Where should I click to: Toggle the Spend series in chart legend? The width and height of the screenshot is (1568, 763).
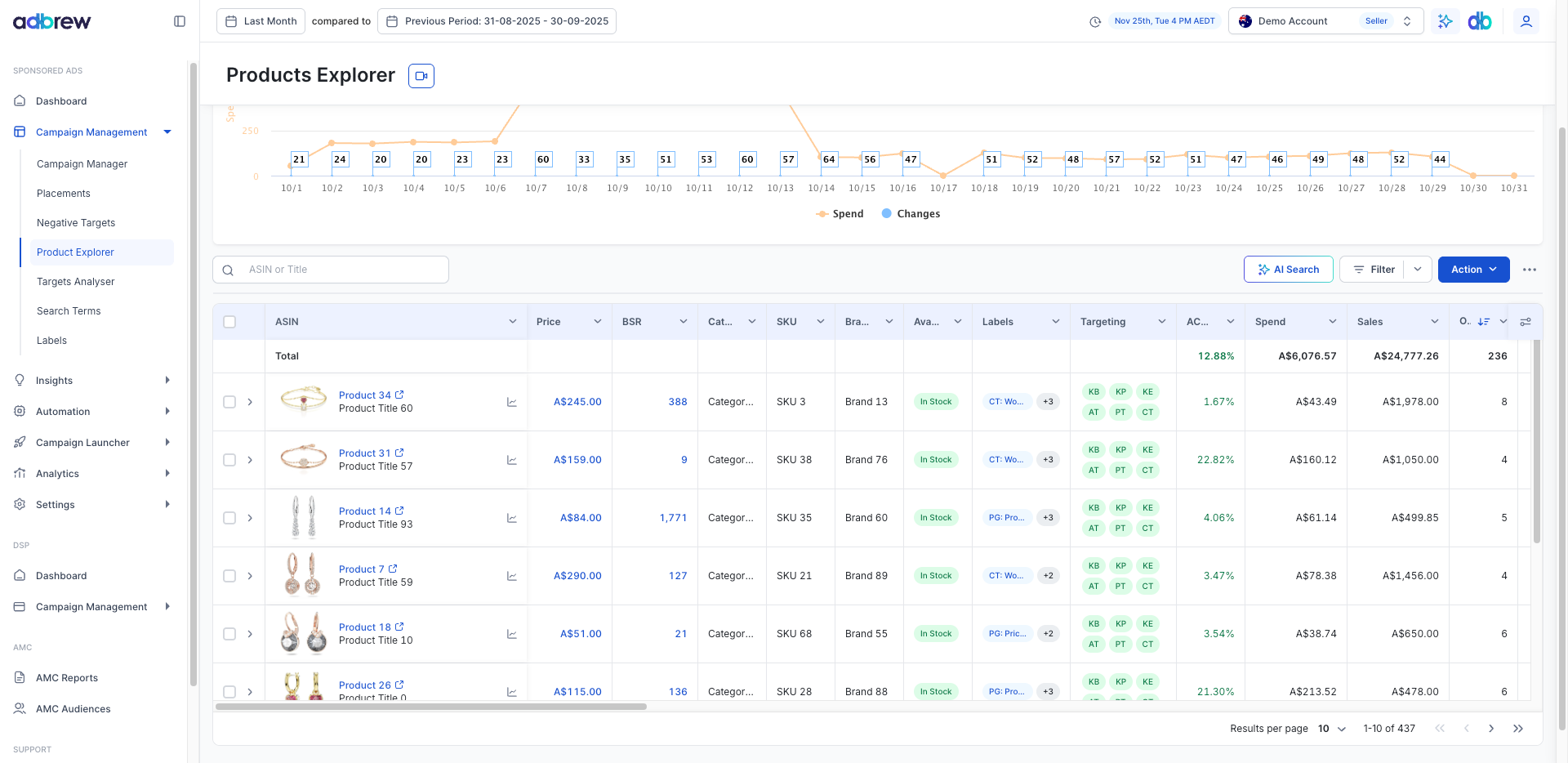[x=840, y=214]
